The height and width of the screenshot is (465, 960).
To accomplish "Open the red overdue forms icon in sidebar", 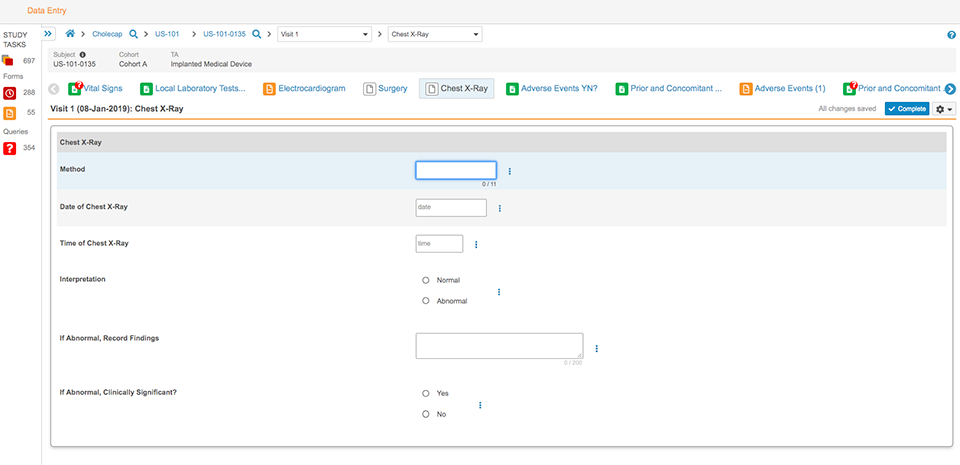I will (x=9, y=92).
